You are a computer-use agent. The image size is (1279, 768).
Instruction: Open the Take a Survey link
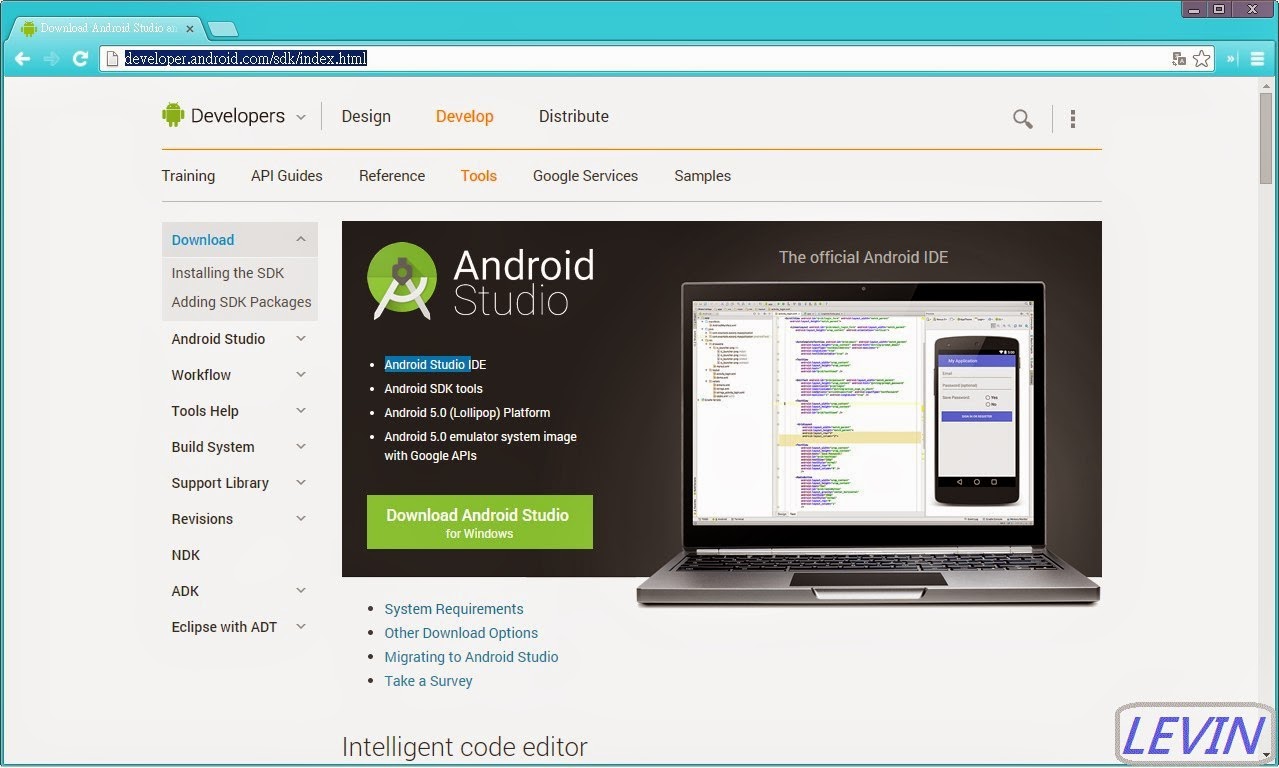(x=428, y=681)
